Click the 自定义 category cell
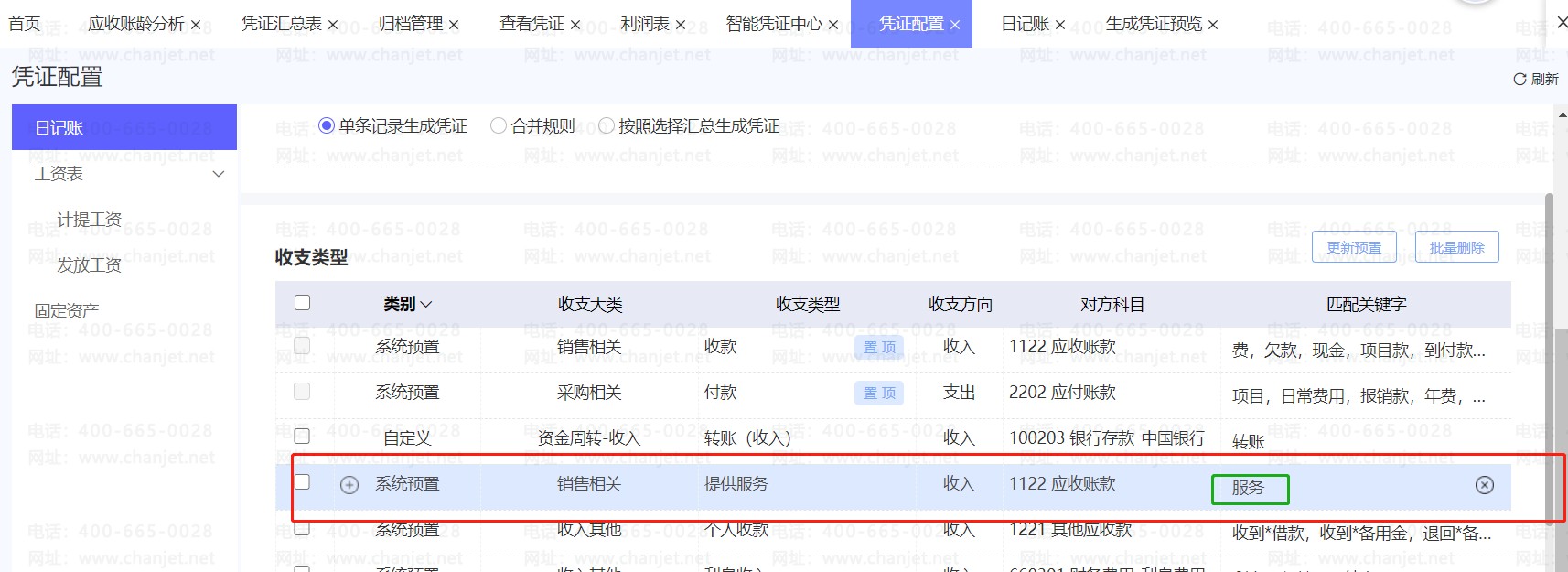This screenshot has height=572, width=1568. 407,438
